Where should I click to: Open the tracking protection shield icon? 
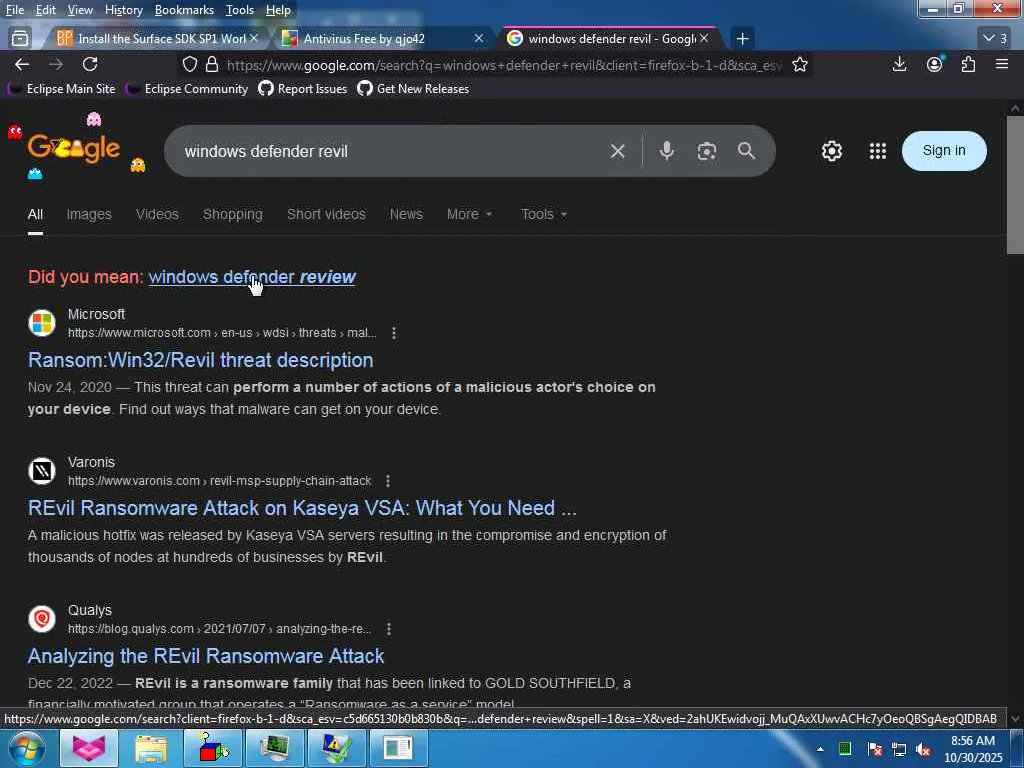(189, 64)
